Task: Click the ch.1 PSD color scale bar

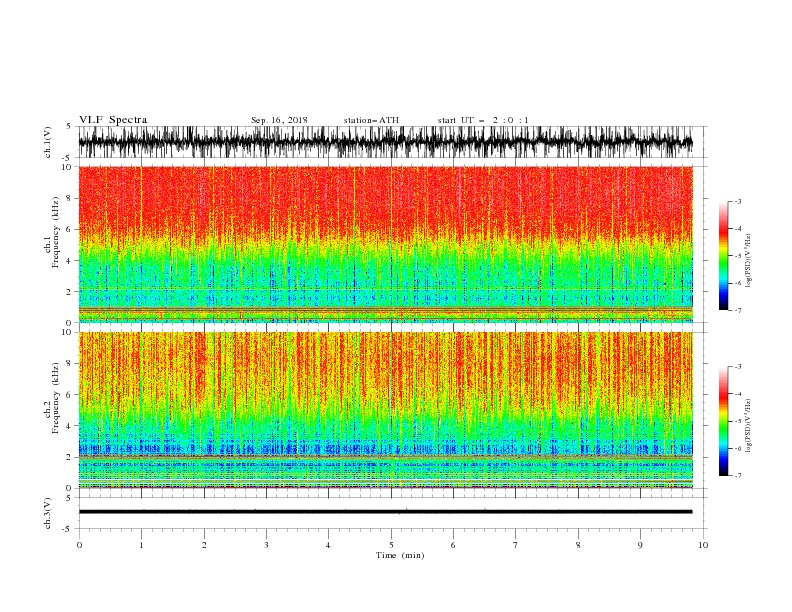Action: tap(723, 256)
